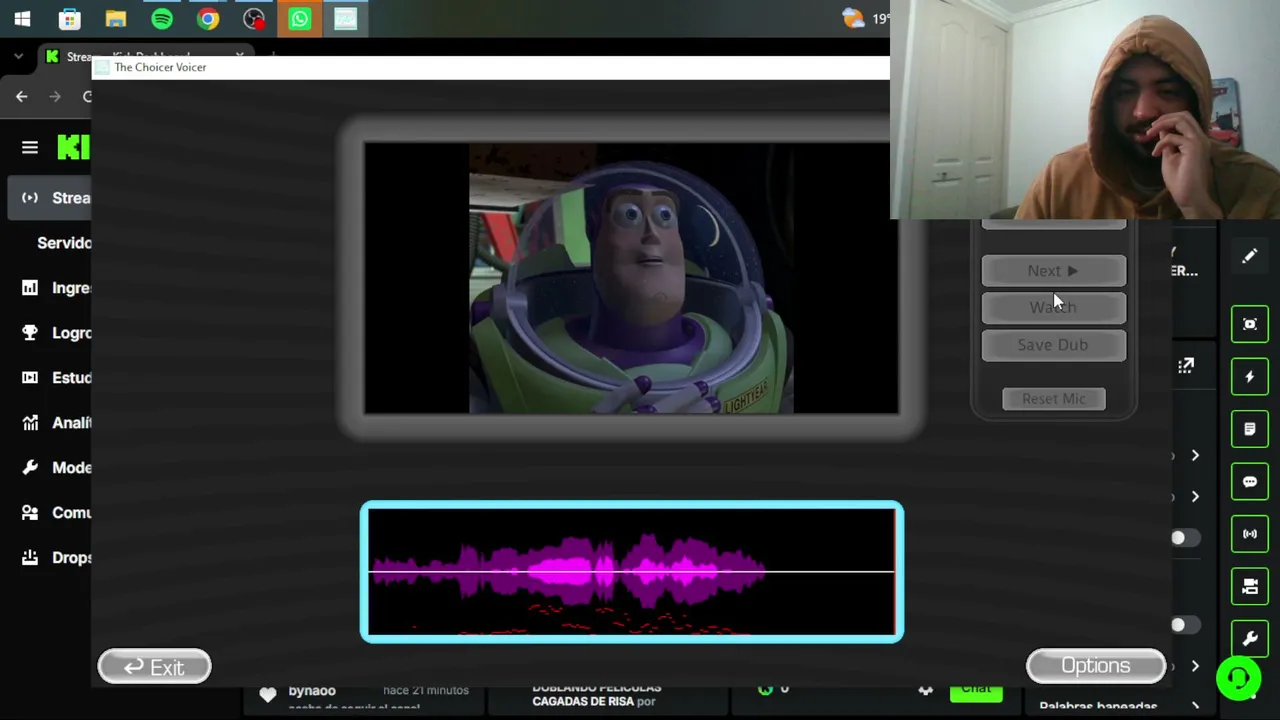Click the pink audio waveform display
Viewport: 1280px width, 720px height.
coord(632,572)
